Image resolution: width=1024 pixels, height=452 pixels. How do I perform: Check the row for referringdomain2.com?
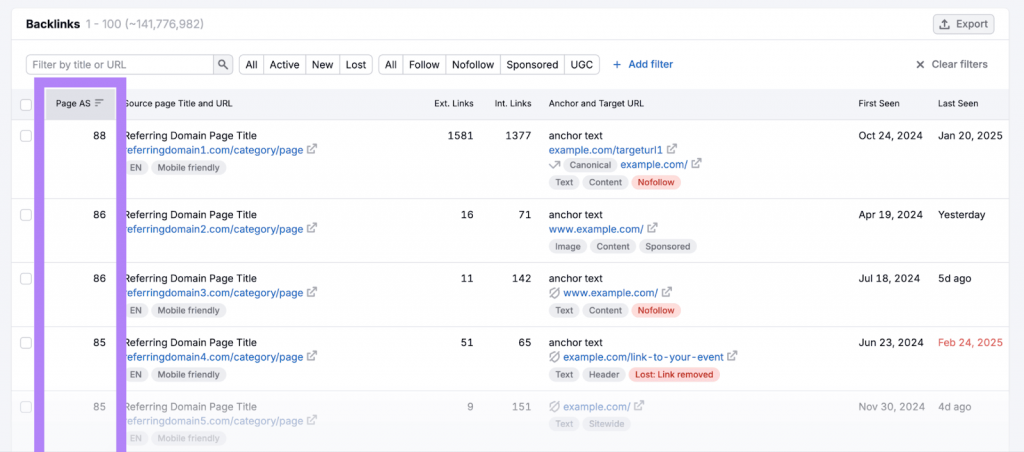[26, 215]
